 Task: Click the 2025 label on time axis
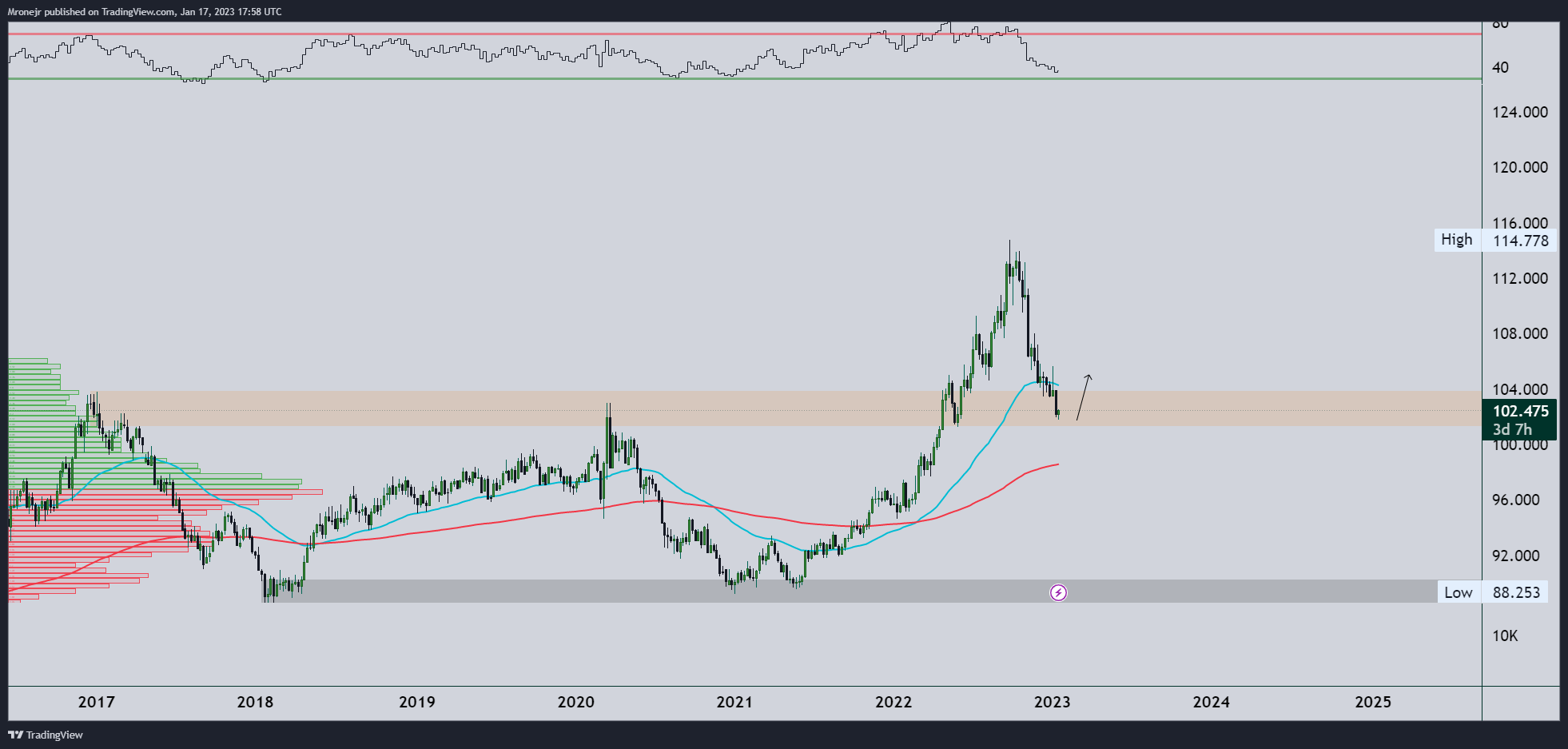(1373, 702)
